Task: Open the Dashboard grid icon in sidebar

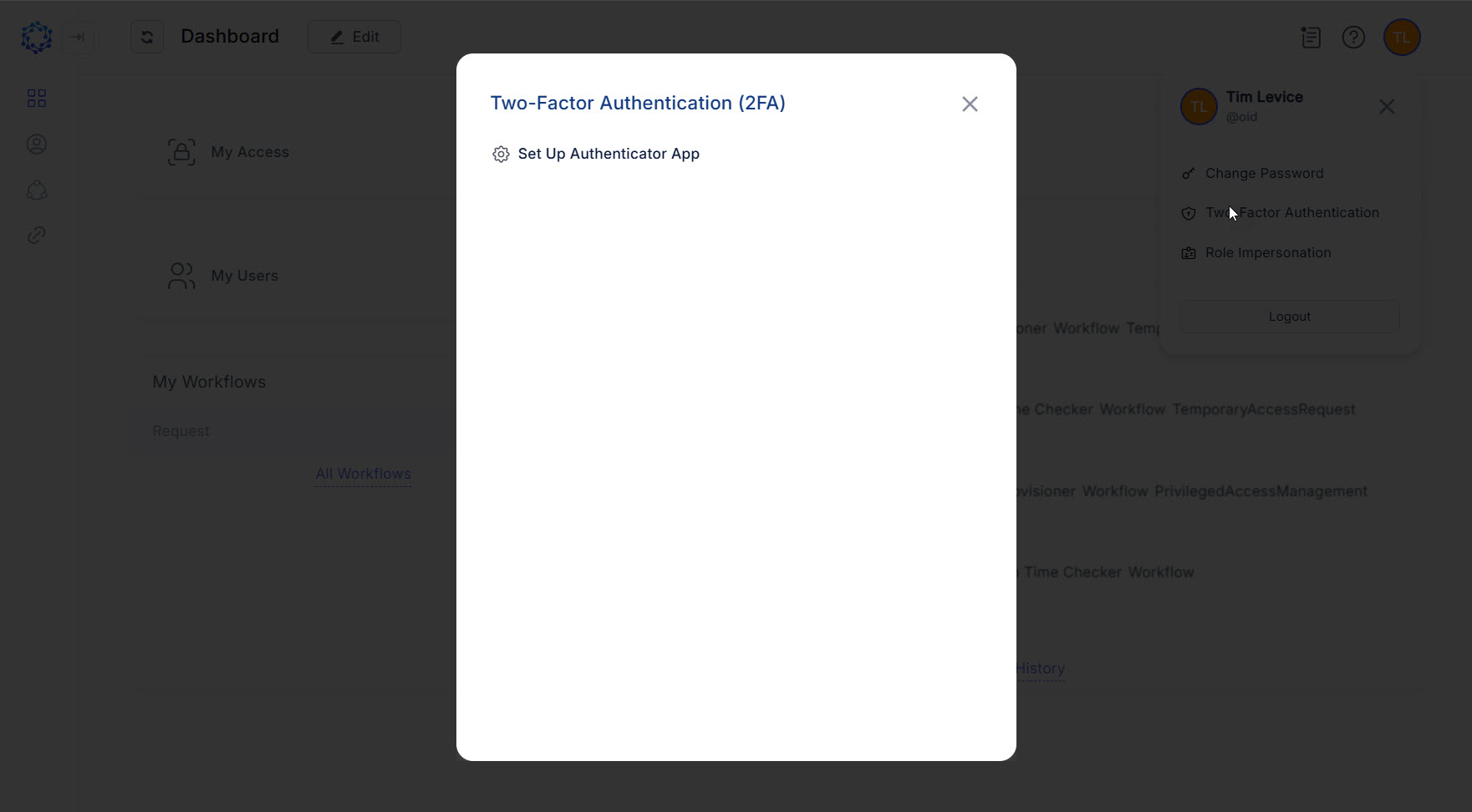Action: tap(36, 98)
